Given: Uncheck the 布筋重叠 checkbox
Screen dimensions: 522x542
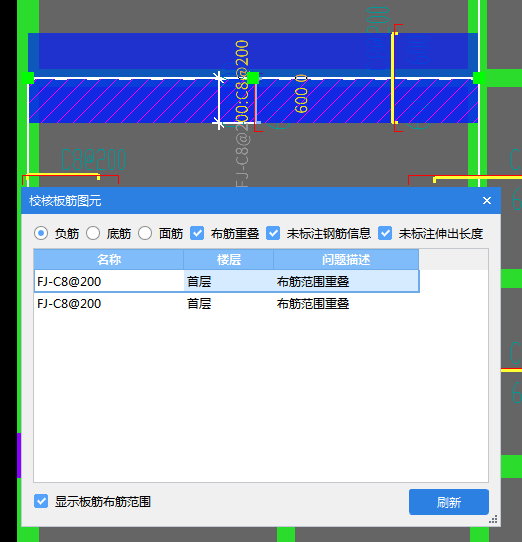Looking at the screenshot, I should click(x=197, y=233).
